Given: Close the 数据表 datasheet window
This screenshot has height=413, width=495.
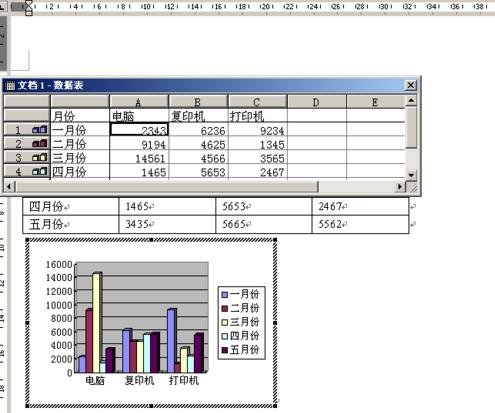Looking at the screenshot, I should point(411,85).
